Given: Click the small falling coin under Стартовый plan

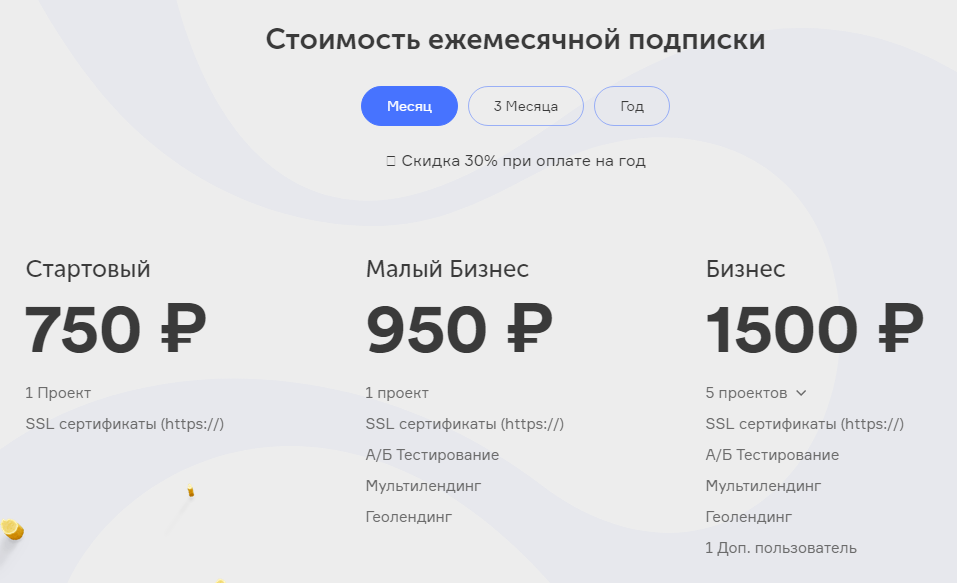Looking at the screenshot, I should coord(190,491).
